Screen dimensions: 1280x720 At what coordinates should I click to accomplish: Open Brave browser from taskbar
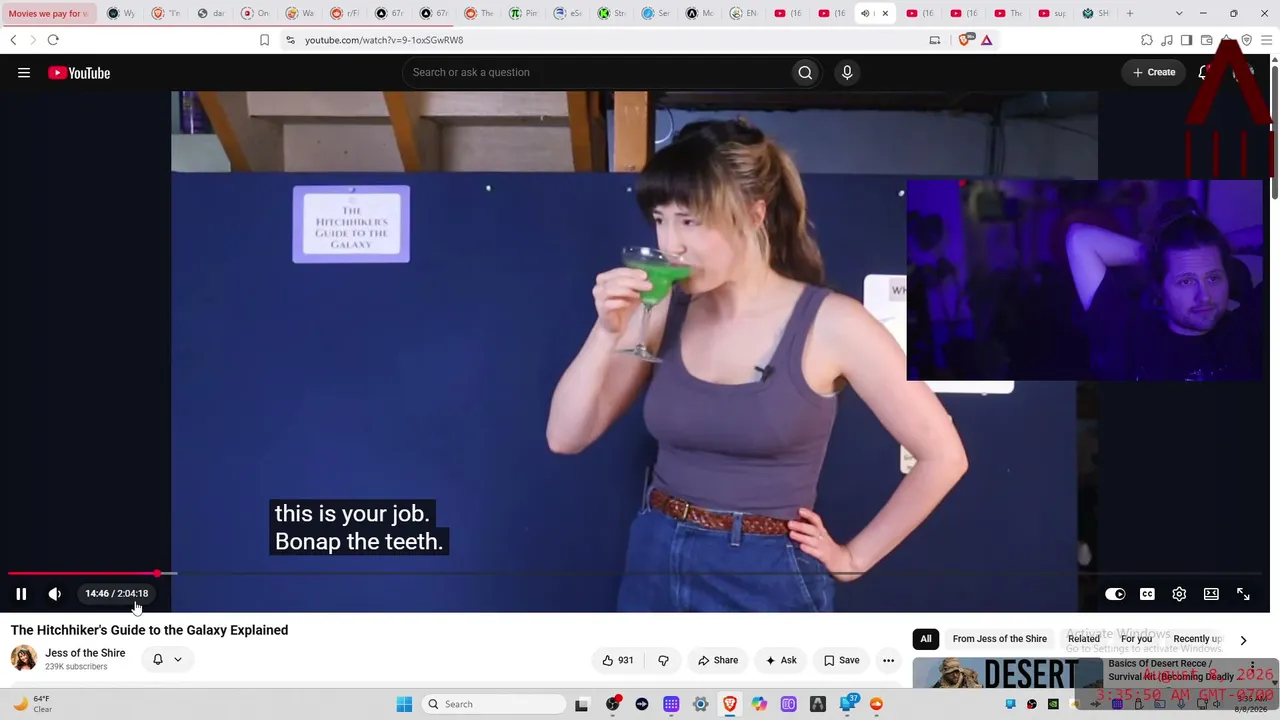click(x=730, y=704)
